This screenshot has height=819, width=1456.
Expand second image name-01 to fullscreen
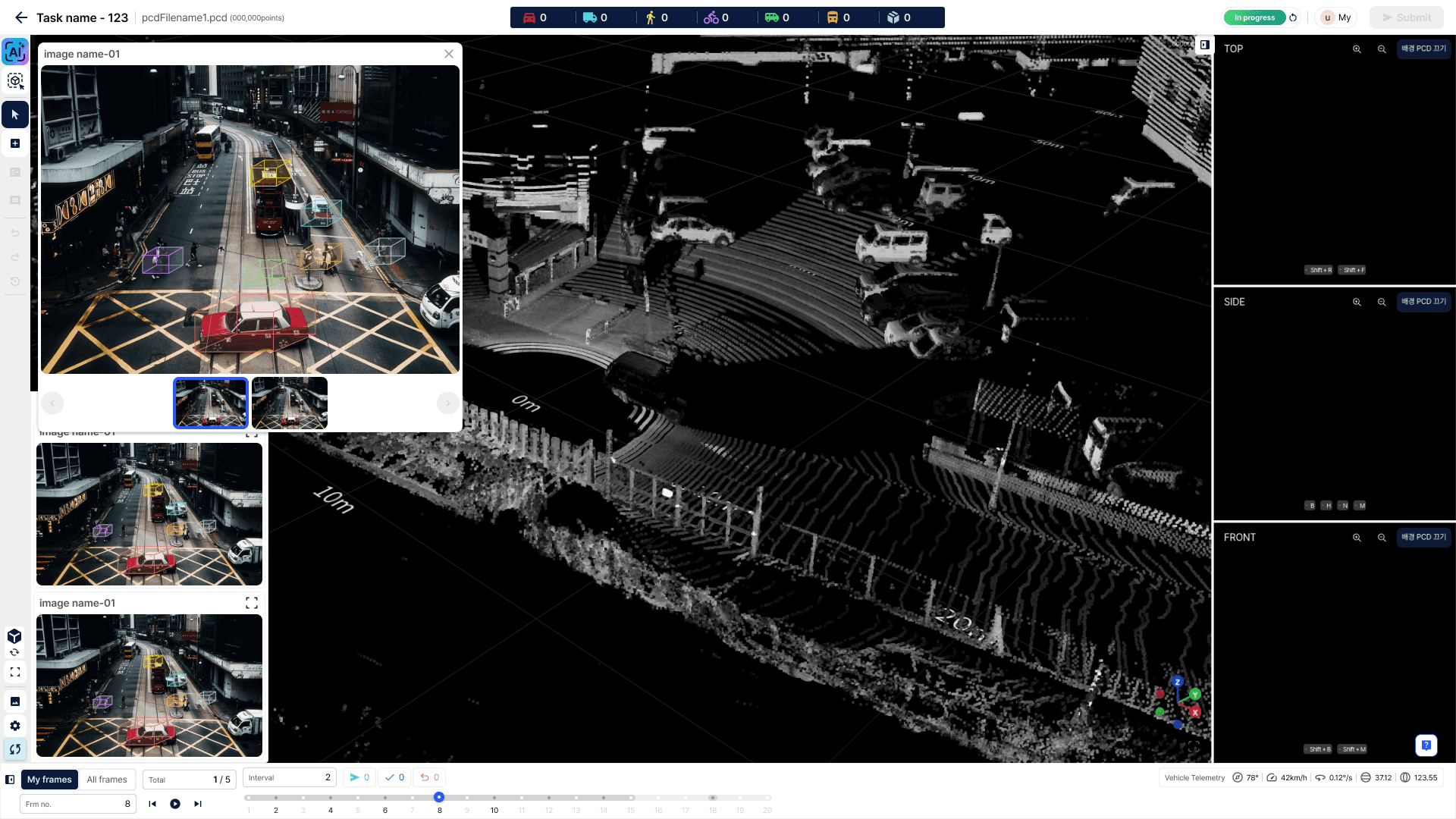tap(252, 603)
